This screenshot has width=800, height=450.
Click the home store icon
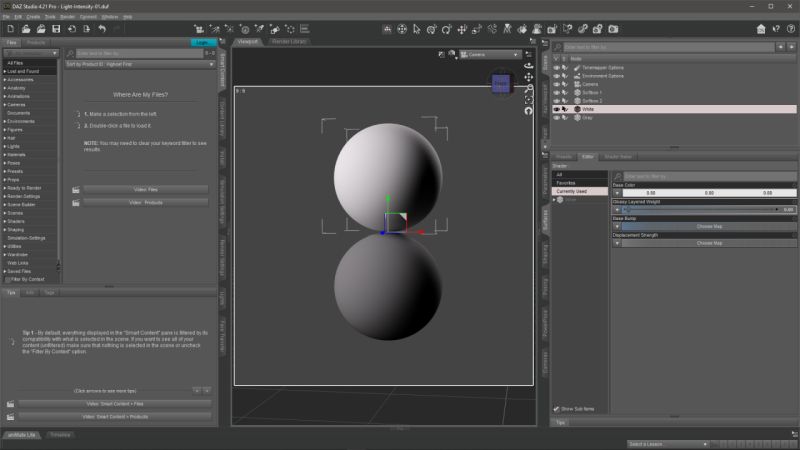(x=761, y=29)
